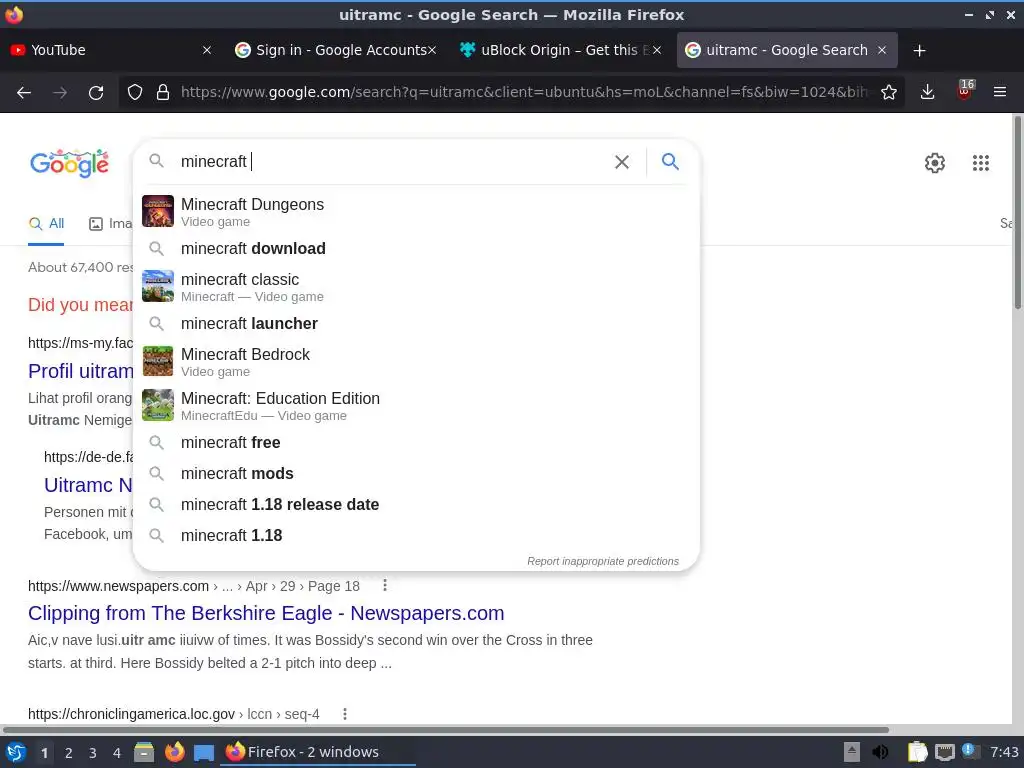Click the blue search magnifier button

click(x=670, y=161)
